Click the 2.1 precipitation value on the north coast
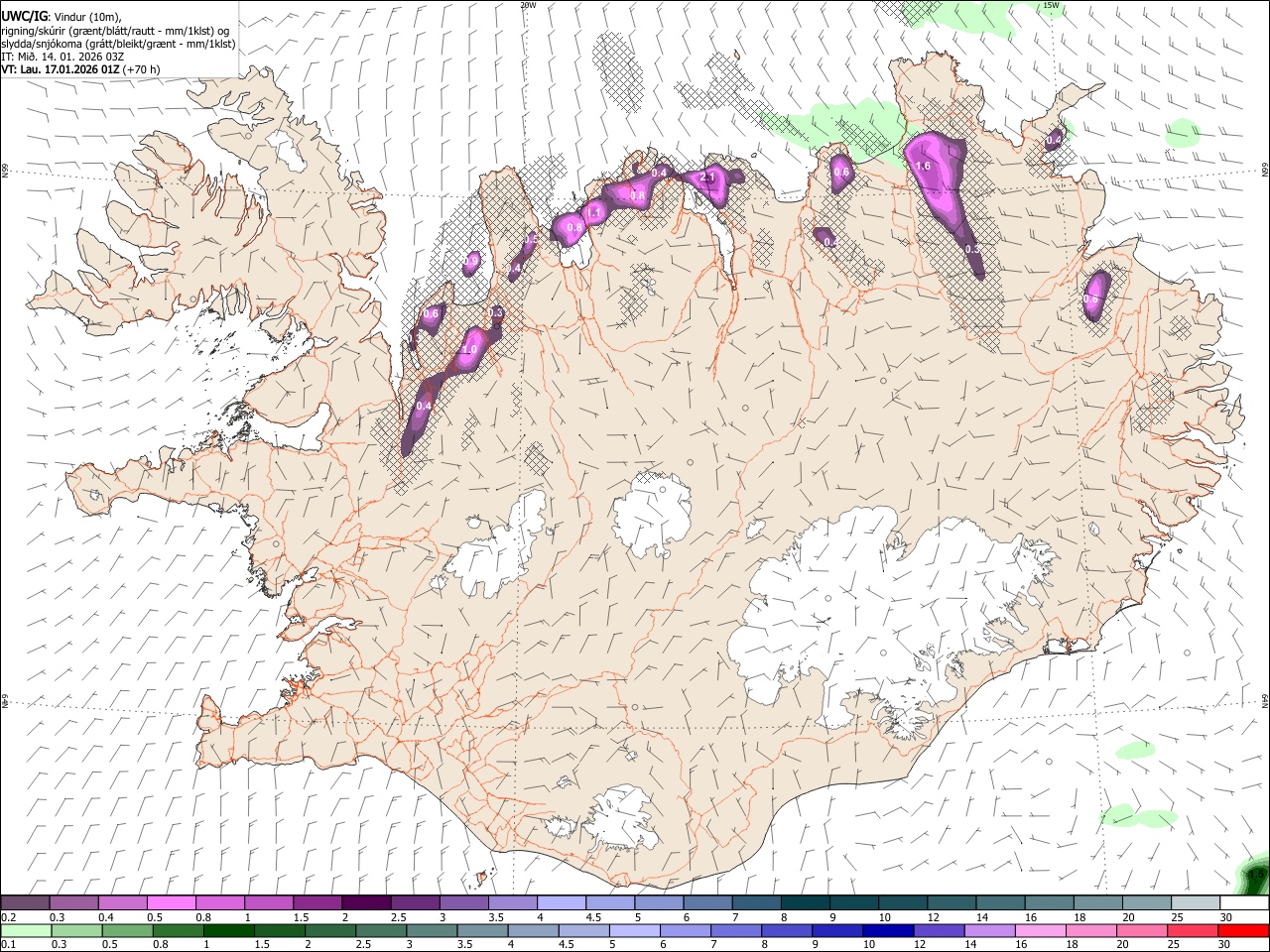The image size is (1270, 952). click(x=707, y=178)
